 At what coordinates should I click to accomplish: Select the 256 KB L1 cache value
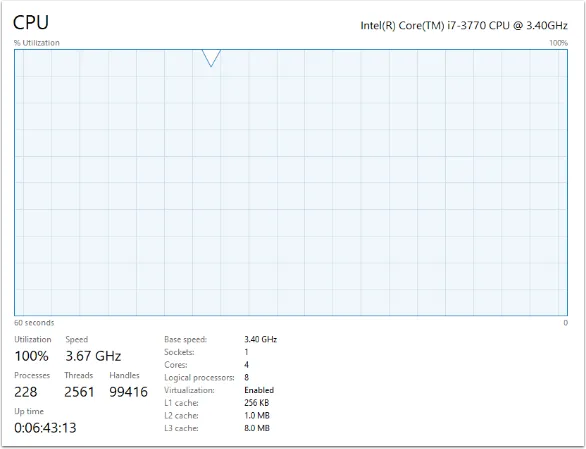[256, 403]
